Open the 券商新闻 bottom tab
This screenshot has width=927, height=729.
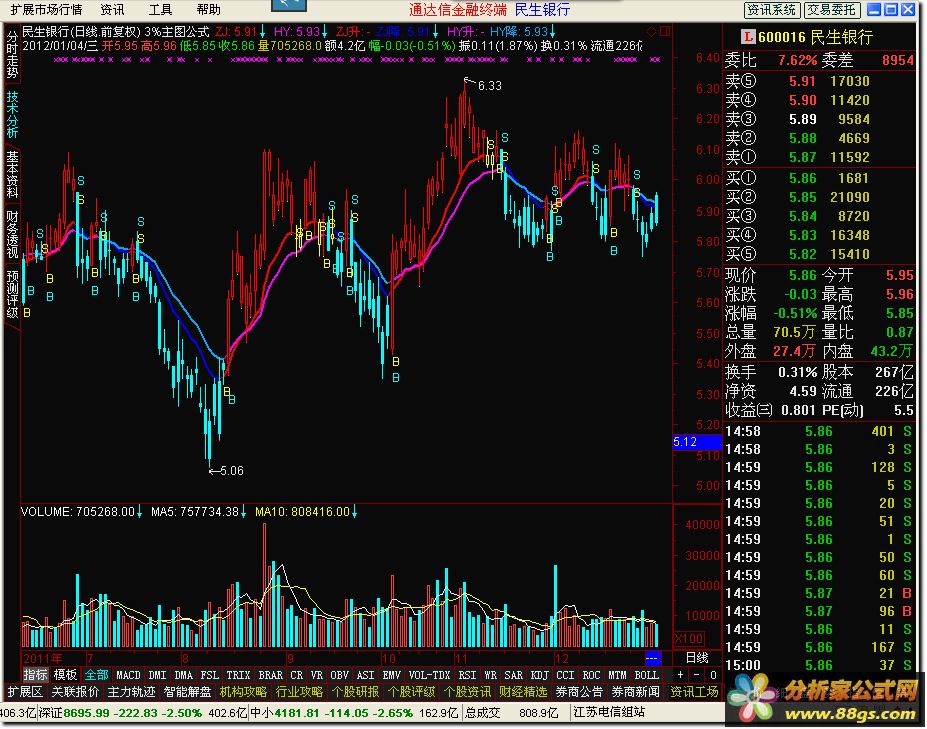(x=635, y=692)
